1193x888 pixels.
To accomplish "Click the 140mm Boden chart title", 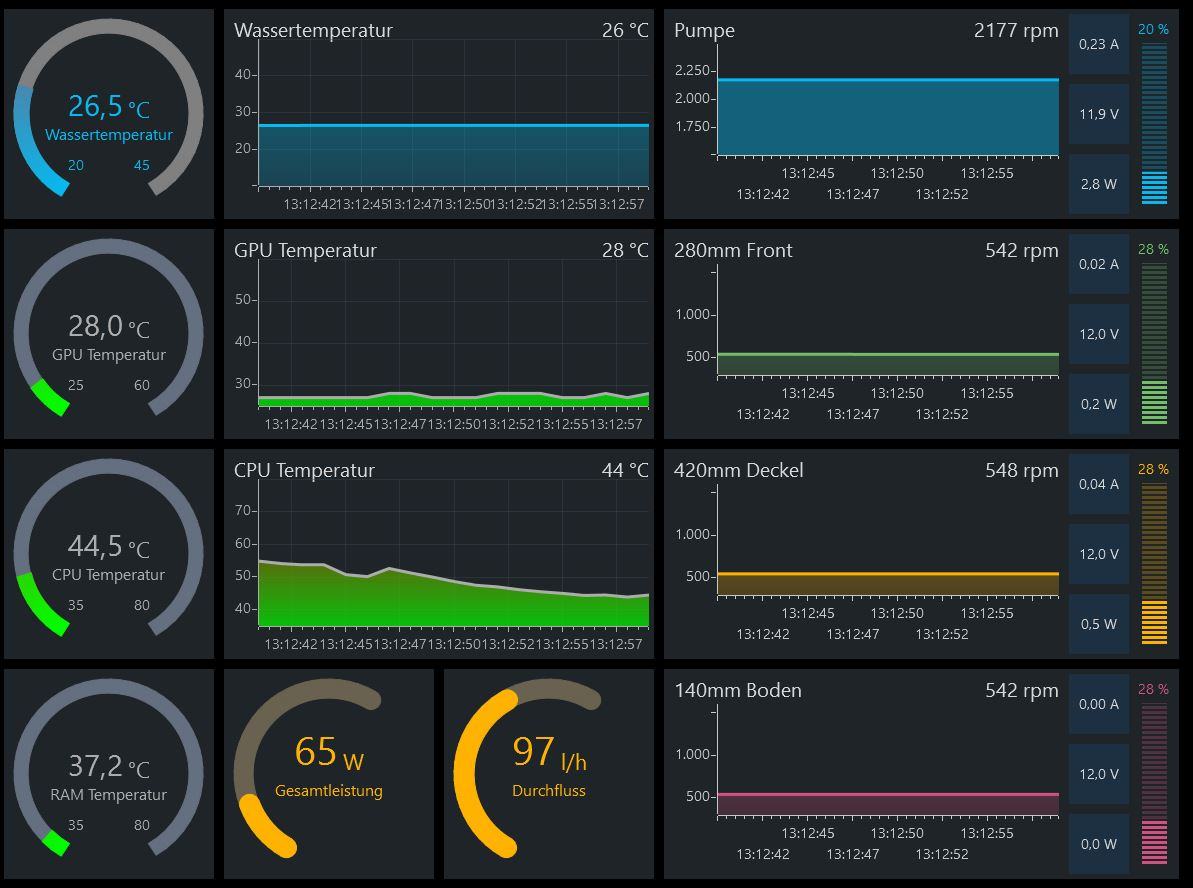I will (737, 690).
